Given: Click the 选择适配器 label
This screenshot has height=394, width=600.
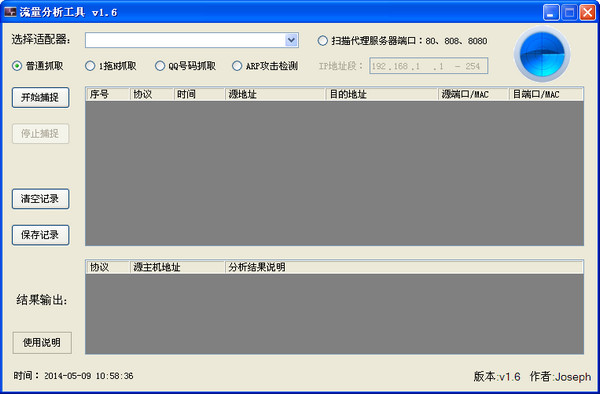Looking at the screenshot, I should 41,39.
